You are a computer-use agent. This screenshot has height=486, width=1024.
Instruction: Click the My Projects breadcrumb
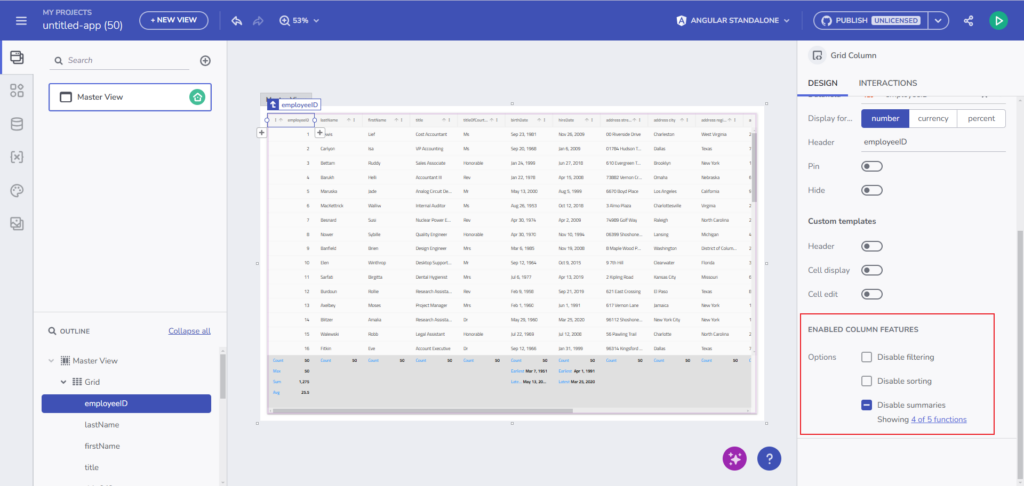click(x=67, y=12)
